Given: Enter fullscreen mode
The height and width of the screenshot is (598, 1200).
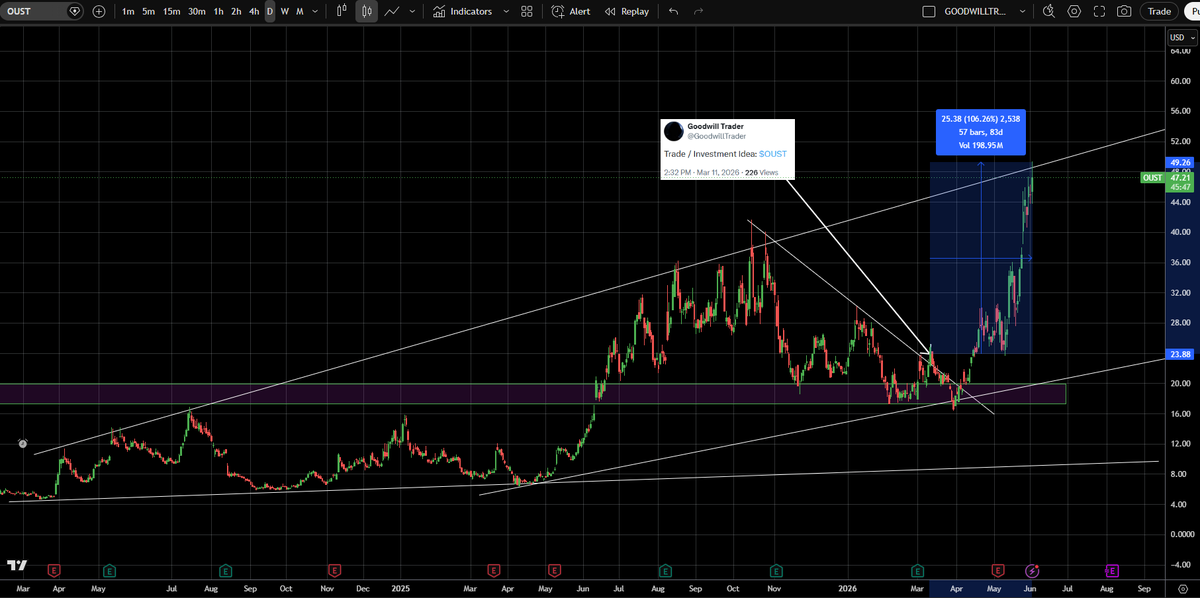Looking at the screenshot, I should tap(1099, 12).
